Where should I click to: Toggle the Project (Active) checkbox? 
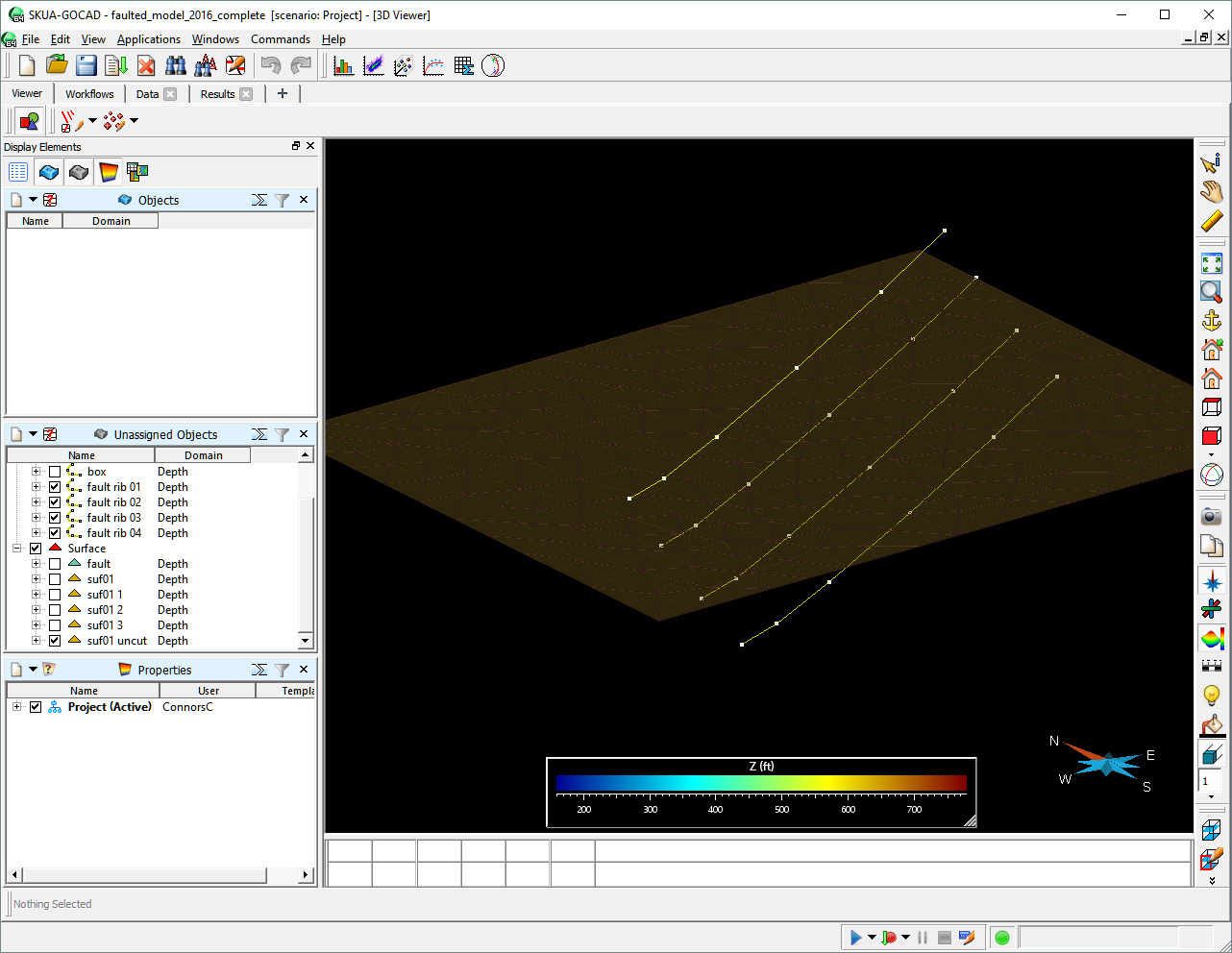[x=36, y=707]
